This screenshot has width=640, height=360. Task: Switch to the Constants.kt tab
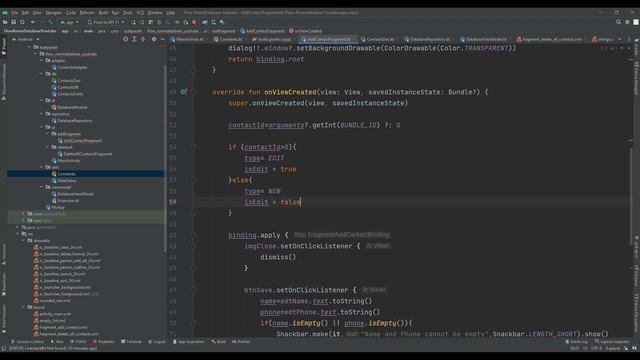pos(228,40)
